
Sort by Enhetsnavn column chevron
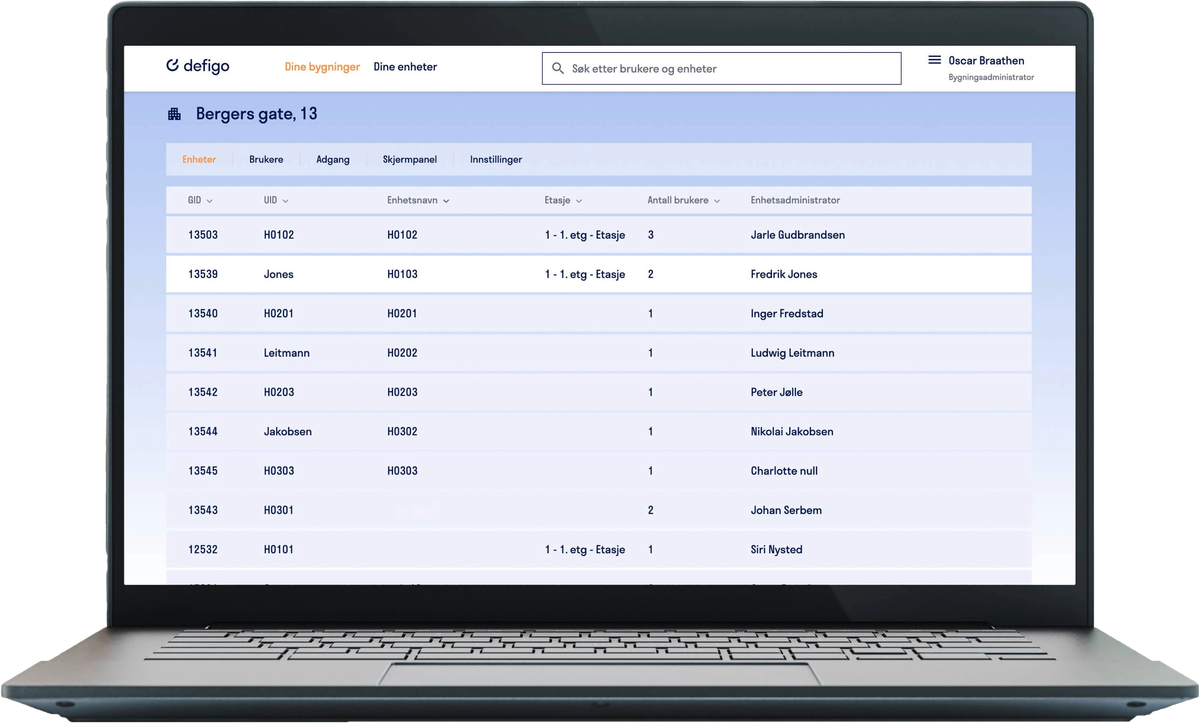click(x=446, y=201)
